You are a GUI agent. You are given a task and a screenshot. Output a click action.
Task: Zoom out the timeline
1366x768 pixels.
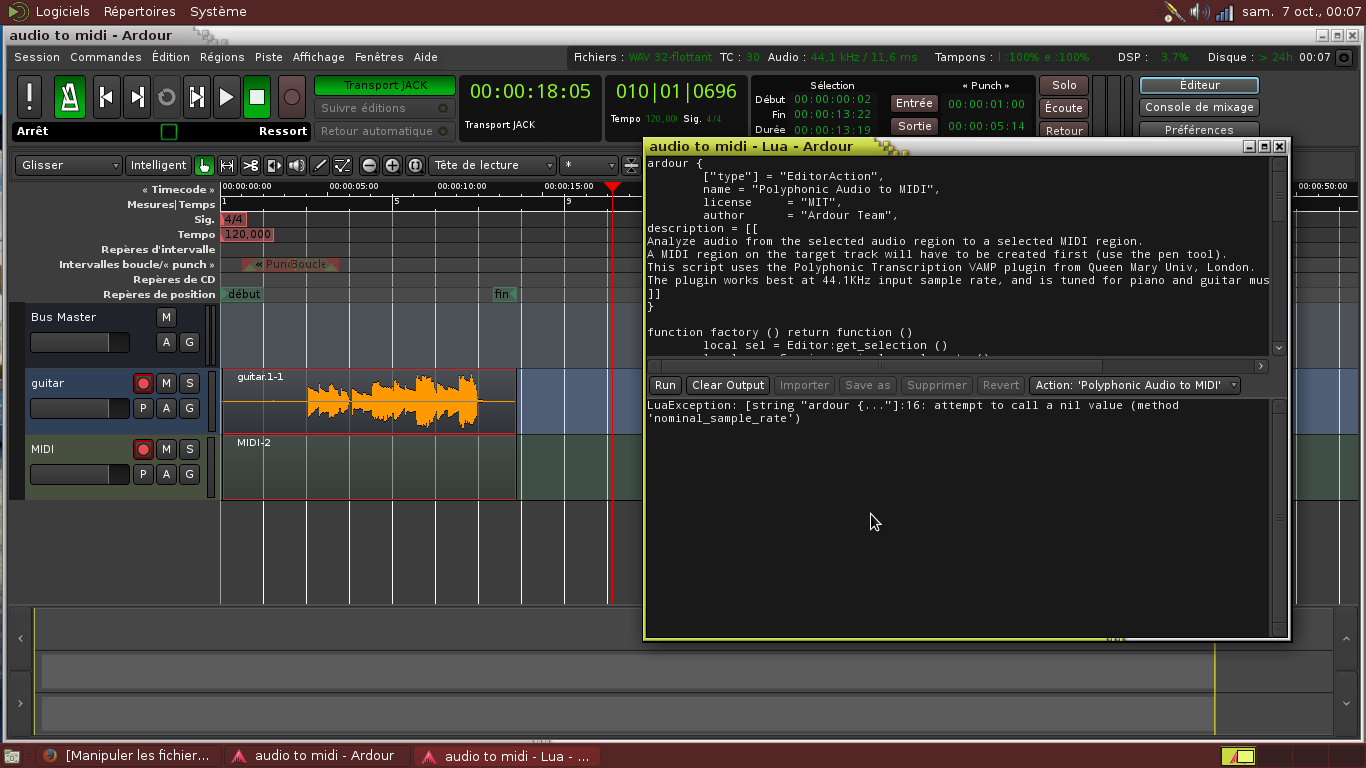[369, 166]
